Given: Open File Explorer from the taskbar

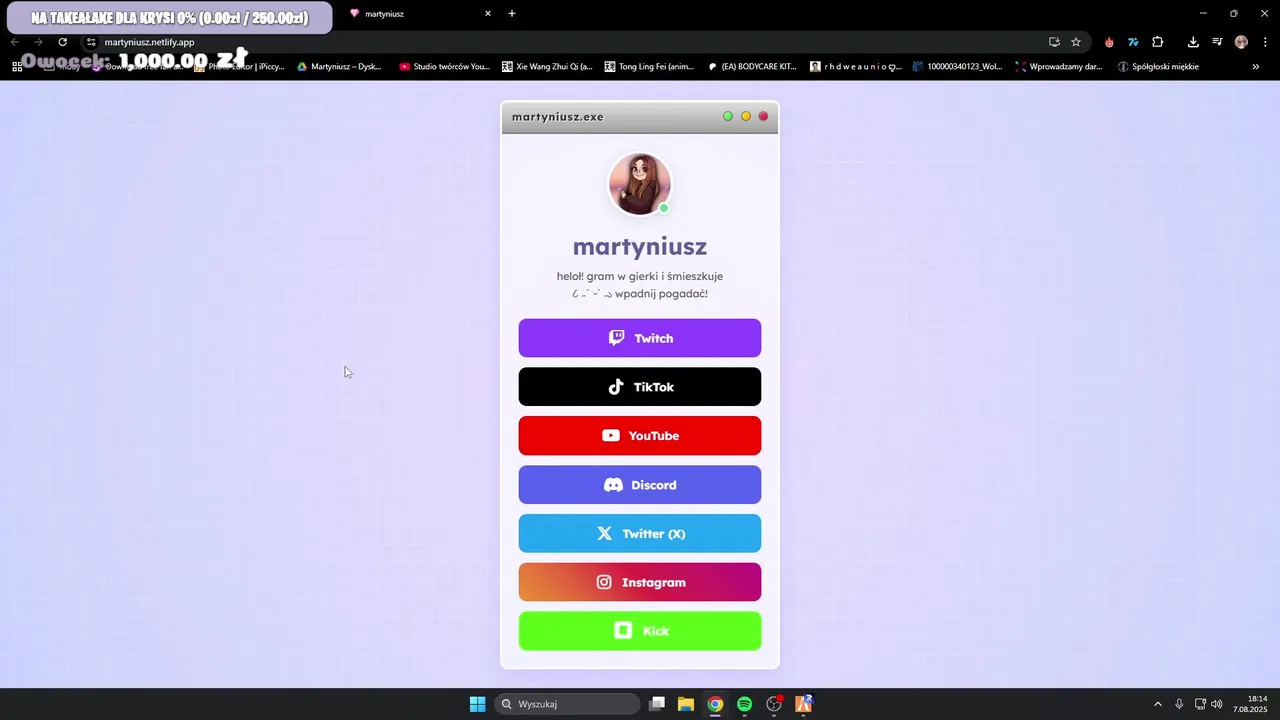Looking at the screenshot, I should (686, 704).
